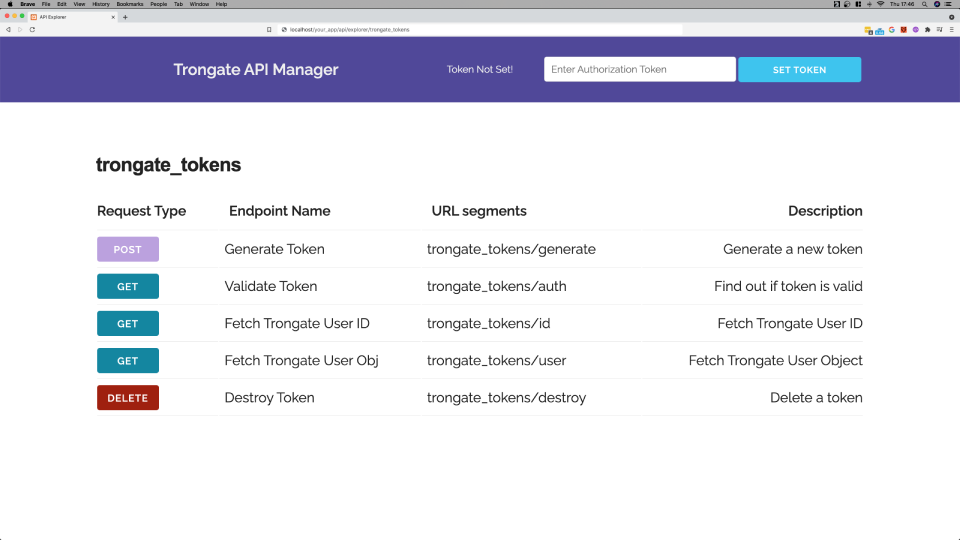Click the trongate_tokens/auth URL segment
This screenshot has width=960, height=540.
tap(497, 286)
